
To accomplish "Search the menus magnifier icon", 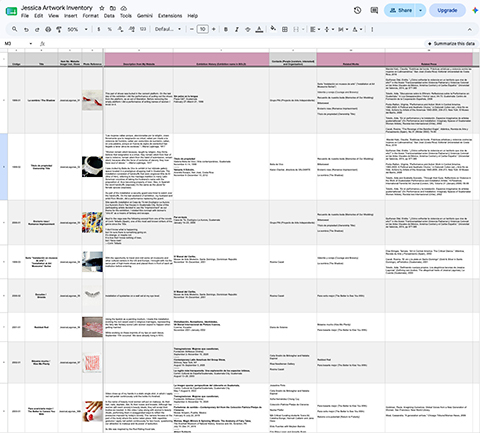I will 15,29.
